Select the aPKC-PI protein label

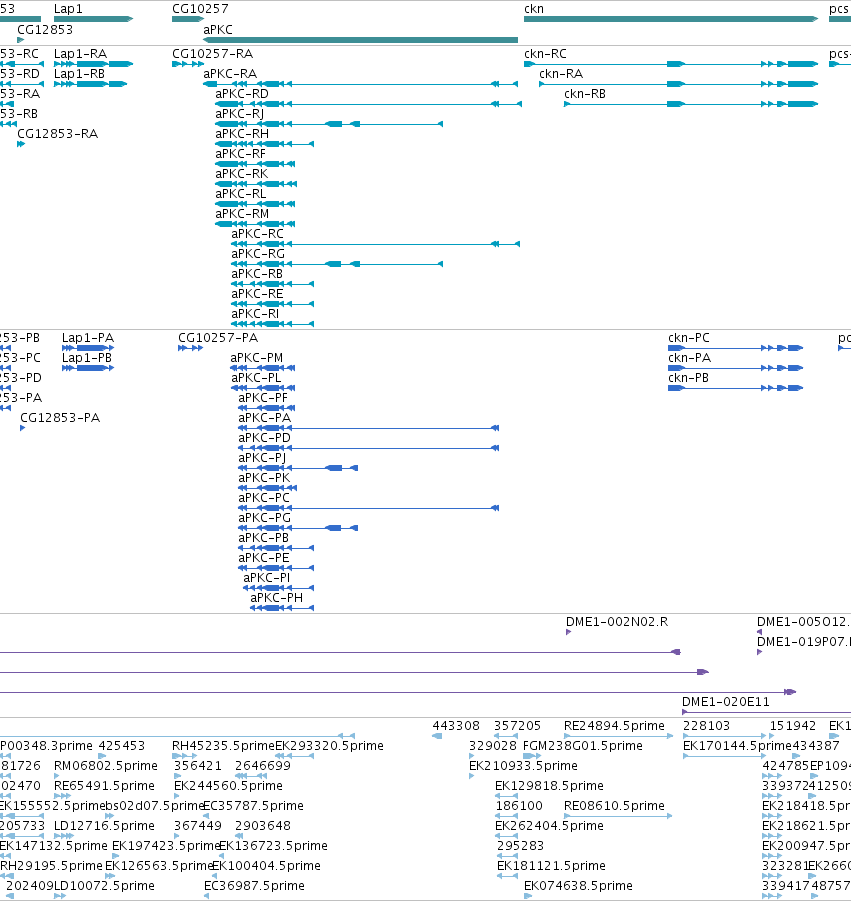pyautogui.click(x=267, y=578)
